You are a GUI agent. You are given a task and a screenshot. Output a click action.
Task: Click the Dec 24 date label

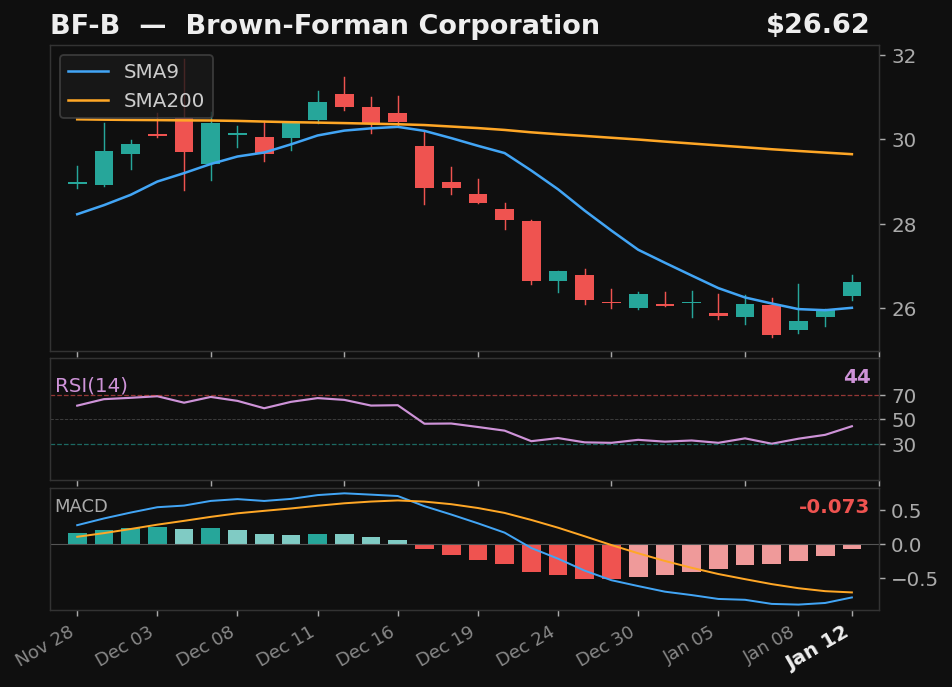(x=526, y=645)
